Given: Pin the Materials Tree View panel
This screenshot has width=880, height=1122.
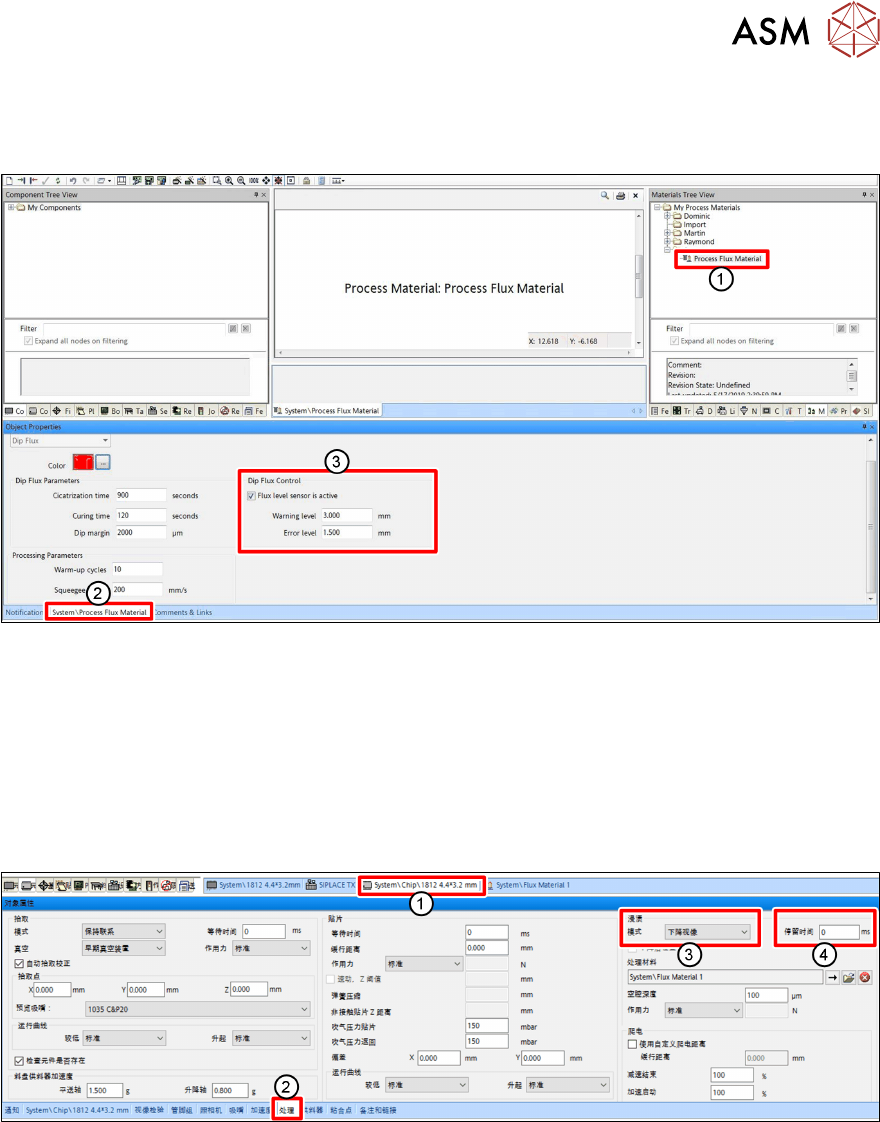Looking at the screenshot, I should tap(864, 195).
